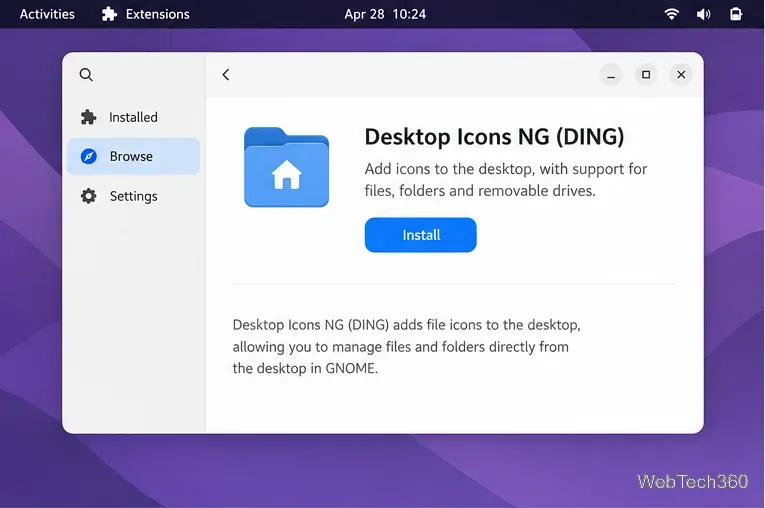Screen dimensions: 765x508
Task: Click the battery icon in top bar
Action: coord(736,14)
